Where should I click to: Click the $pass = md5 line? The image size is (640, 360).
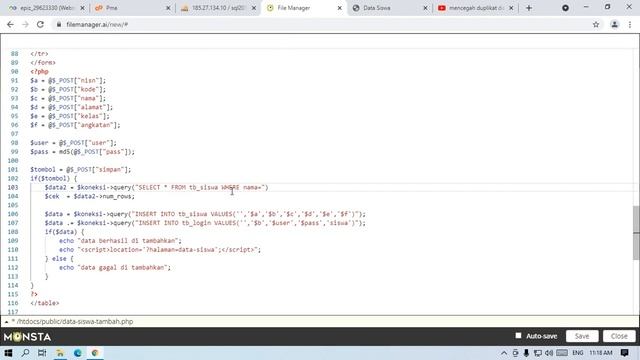click(82, 152)
